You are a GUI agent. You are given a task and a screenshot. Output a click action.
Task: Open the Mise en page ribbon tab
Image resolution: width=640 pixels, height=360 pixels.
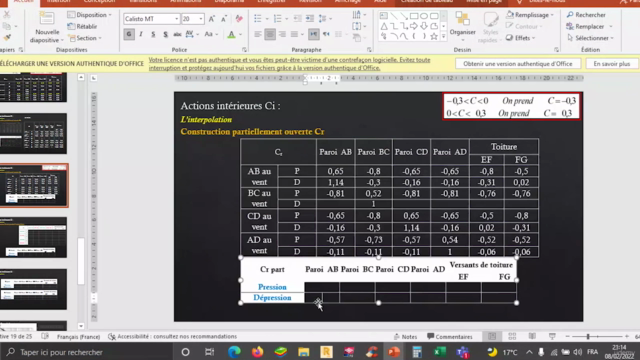point(484,2)
